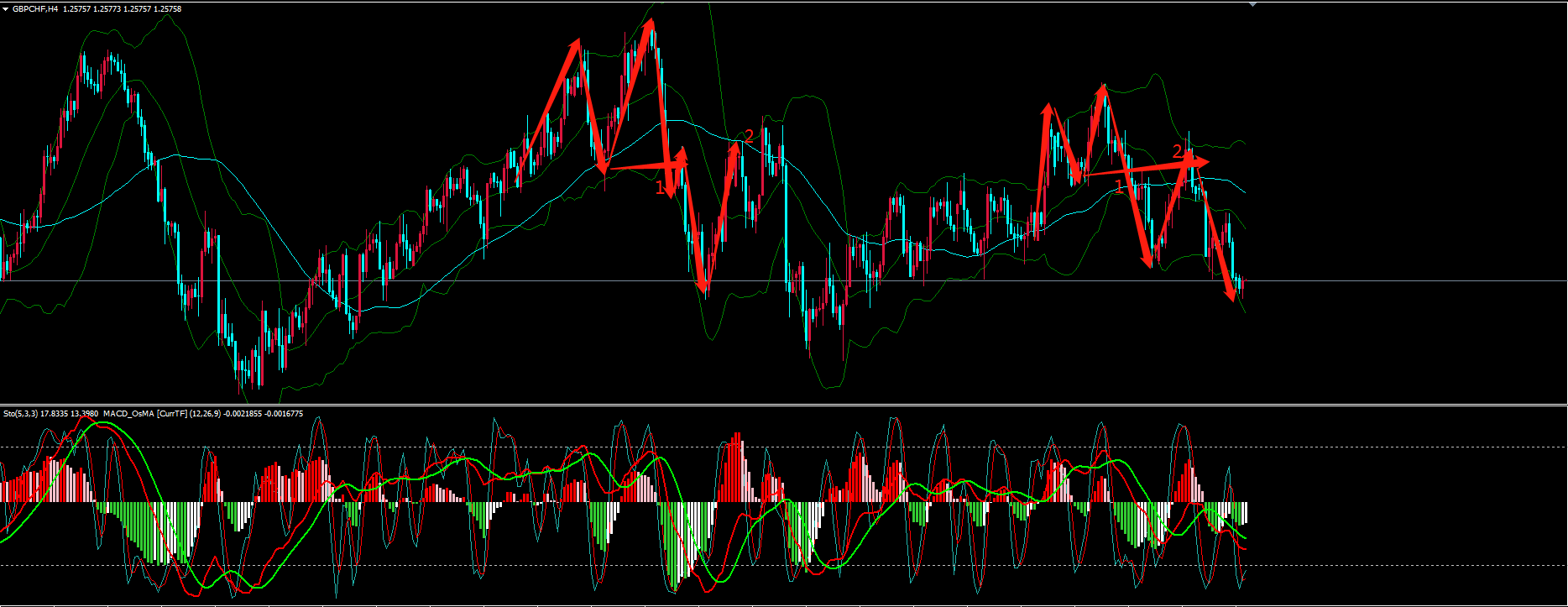The height and width of the screenshot is (607, 1568).
Task: Select red label 1 in left pattern
Action: click(660, 187)
